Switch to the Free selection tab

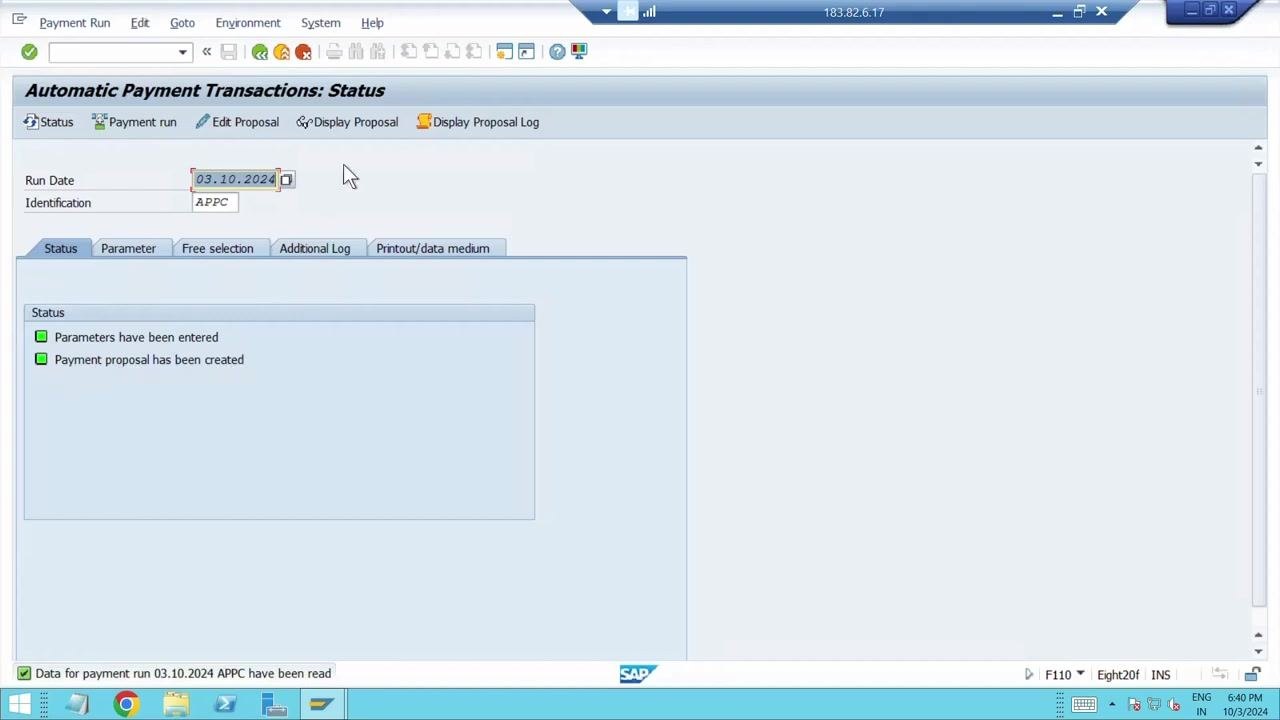218,248
